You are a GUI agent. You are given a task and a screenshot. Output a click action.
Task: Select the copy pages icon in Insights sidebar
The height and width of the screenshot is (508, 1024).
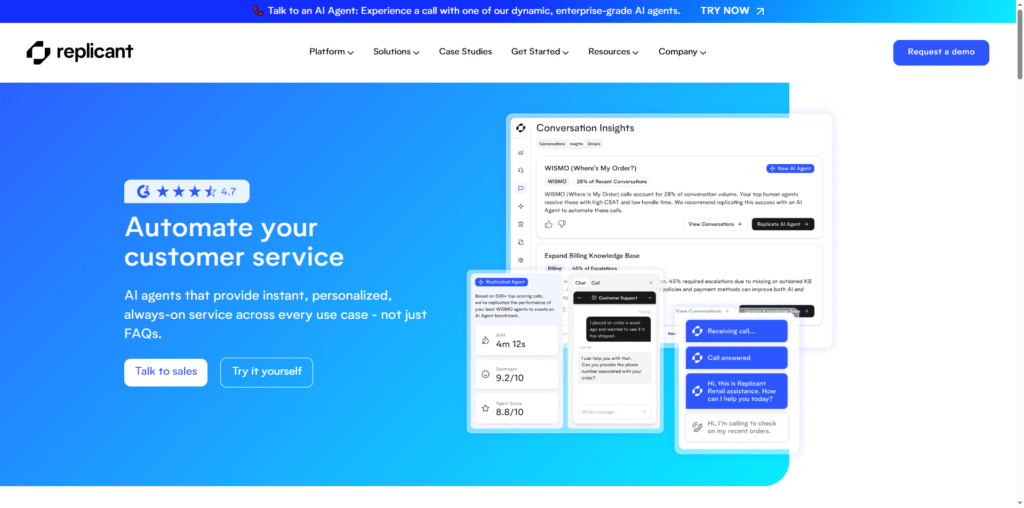520,242
